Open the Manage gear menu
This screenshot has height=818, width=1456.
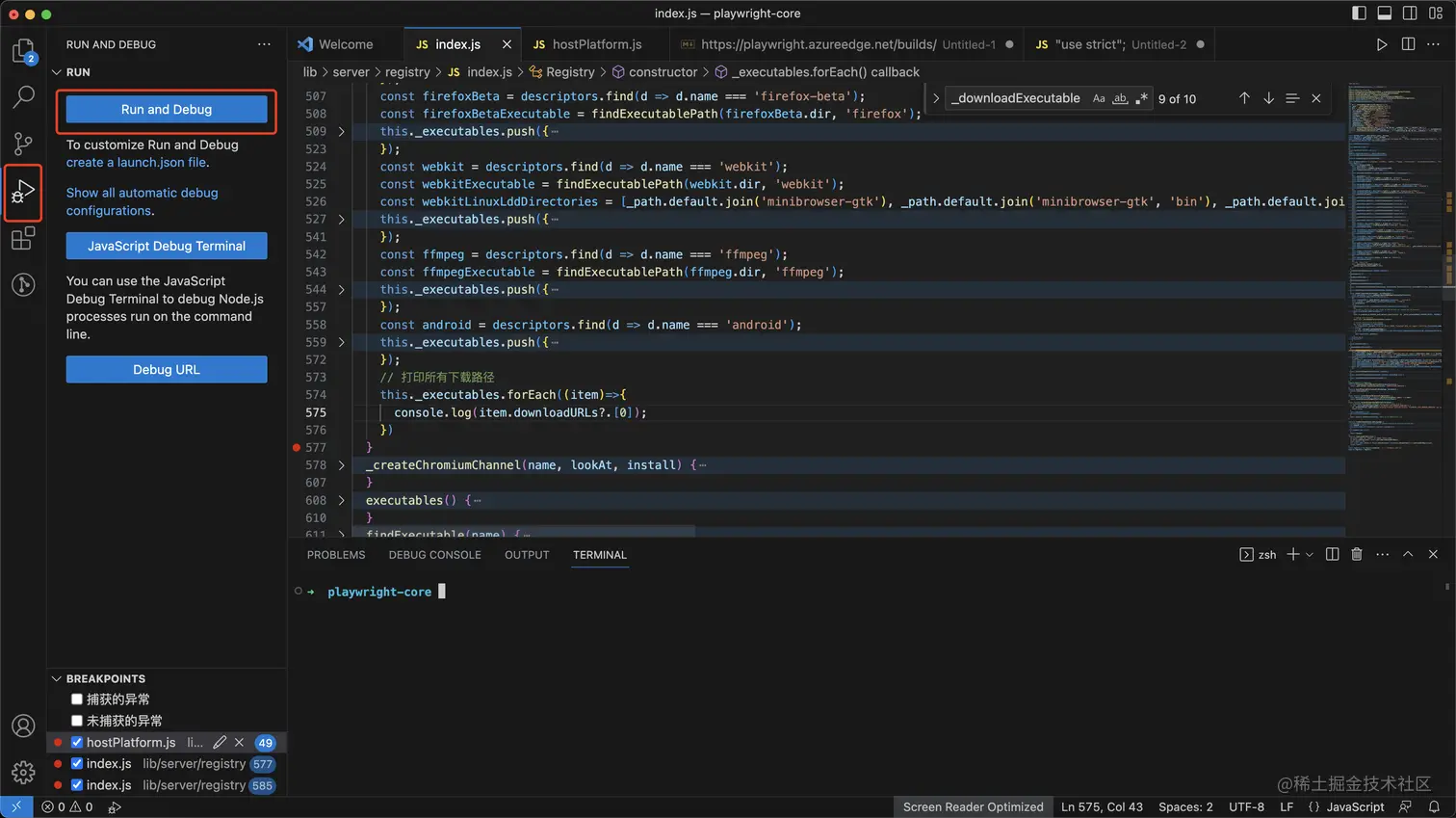23,772
